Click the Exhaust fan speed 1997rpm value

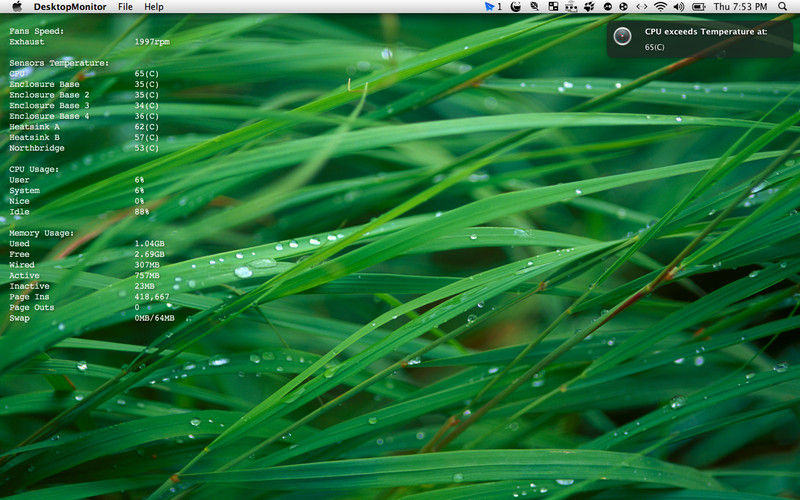[152, 42]
